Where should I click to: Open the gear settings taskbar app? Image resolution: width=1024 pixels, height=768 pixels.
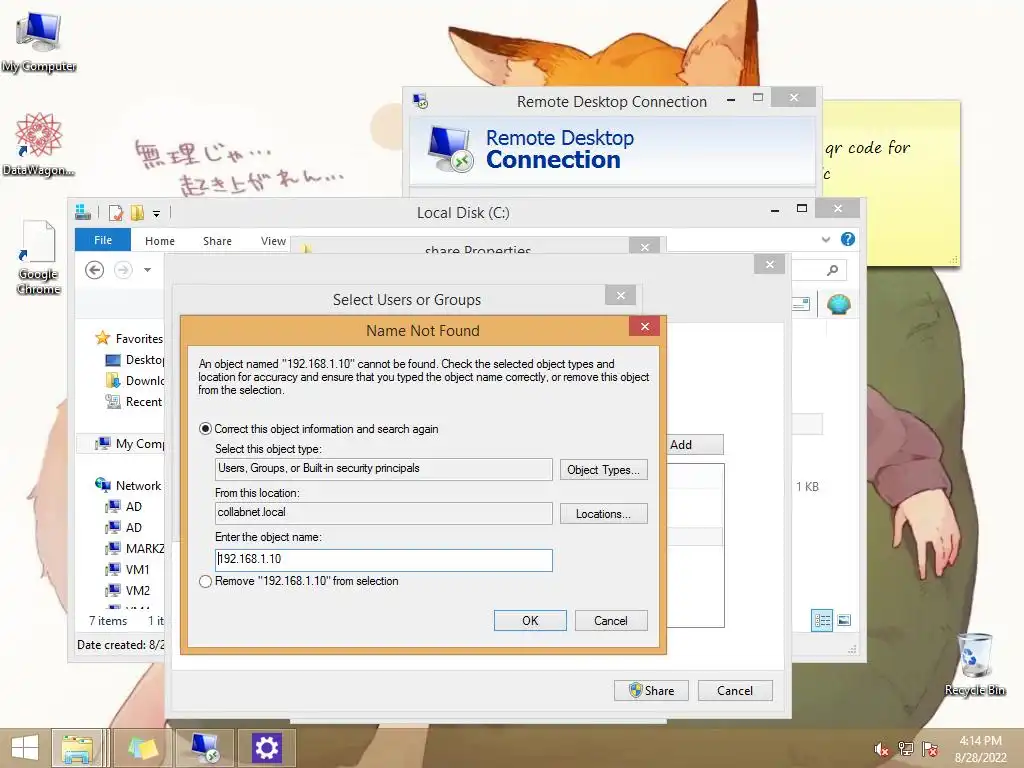pyautogui.click(x=266, y=748)
